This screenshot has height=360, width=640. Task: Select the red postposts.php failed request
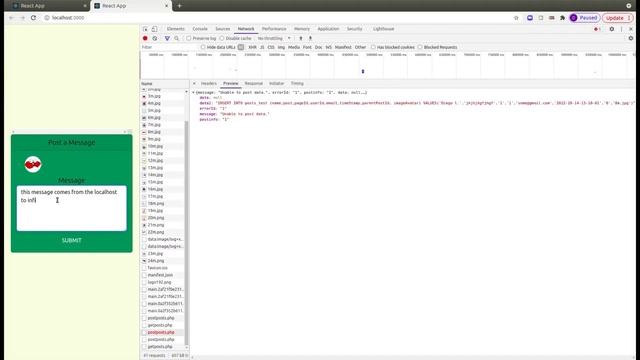[x=163, y=332]
